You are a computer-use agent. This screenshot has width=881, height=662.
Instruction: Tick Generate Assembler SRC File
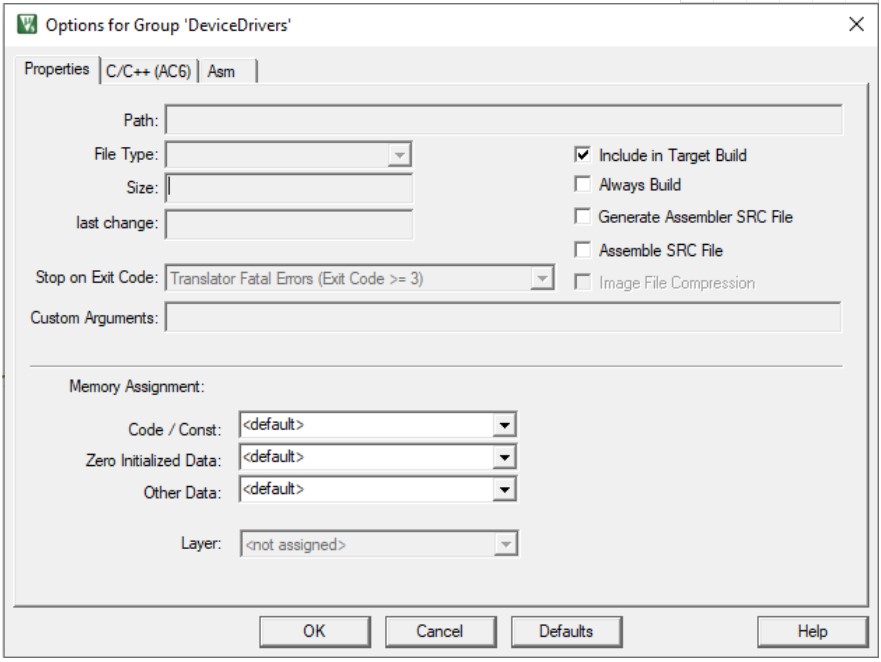pyautogui.click(x=583, y=216)
